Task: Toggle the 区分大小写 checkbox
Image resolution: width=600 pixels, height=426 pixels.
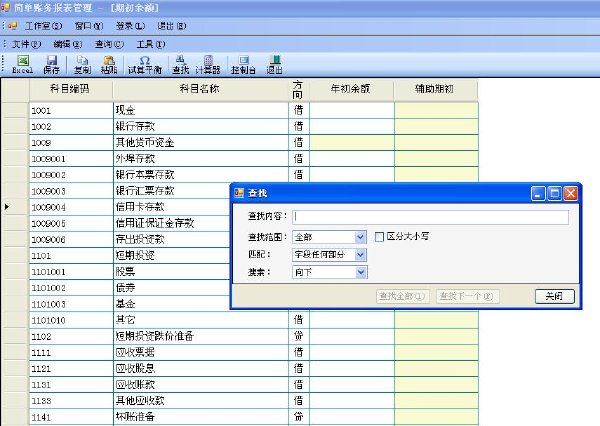Action: 379,237
